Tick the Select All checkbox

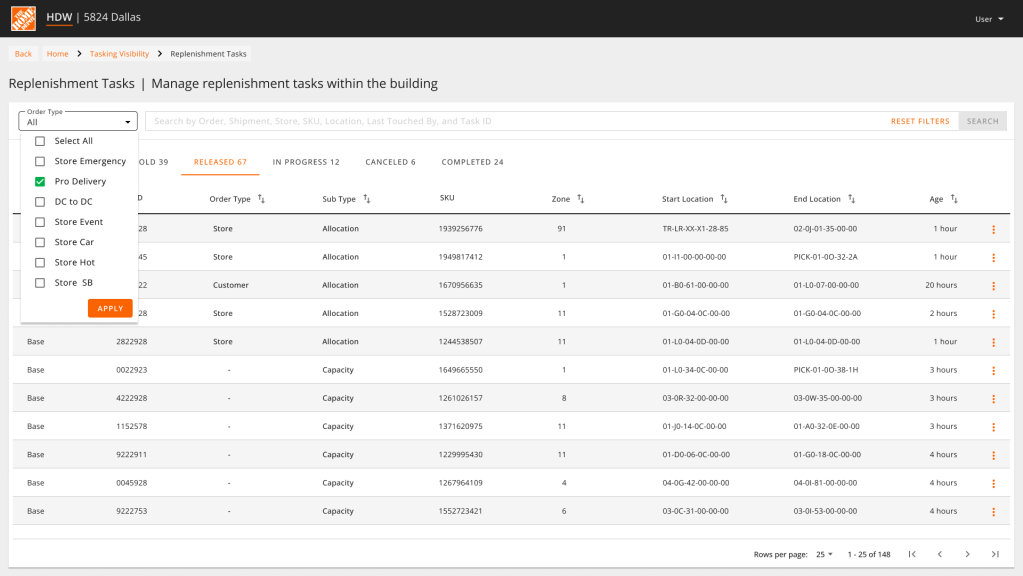(40, 141)
